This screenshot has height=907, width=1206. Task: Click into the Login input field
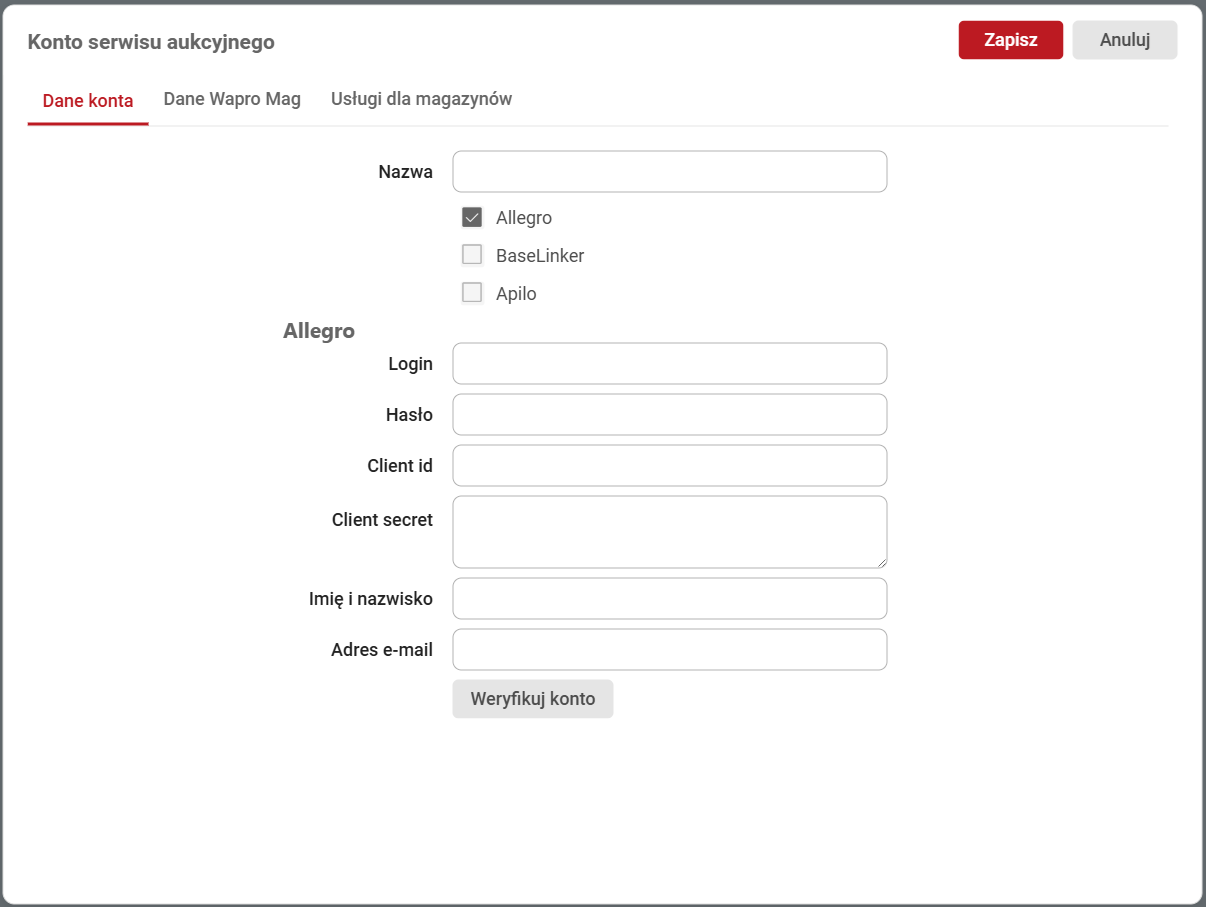point(669,364)
